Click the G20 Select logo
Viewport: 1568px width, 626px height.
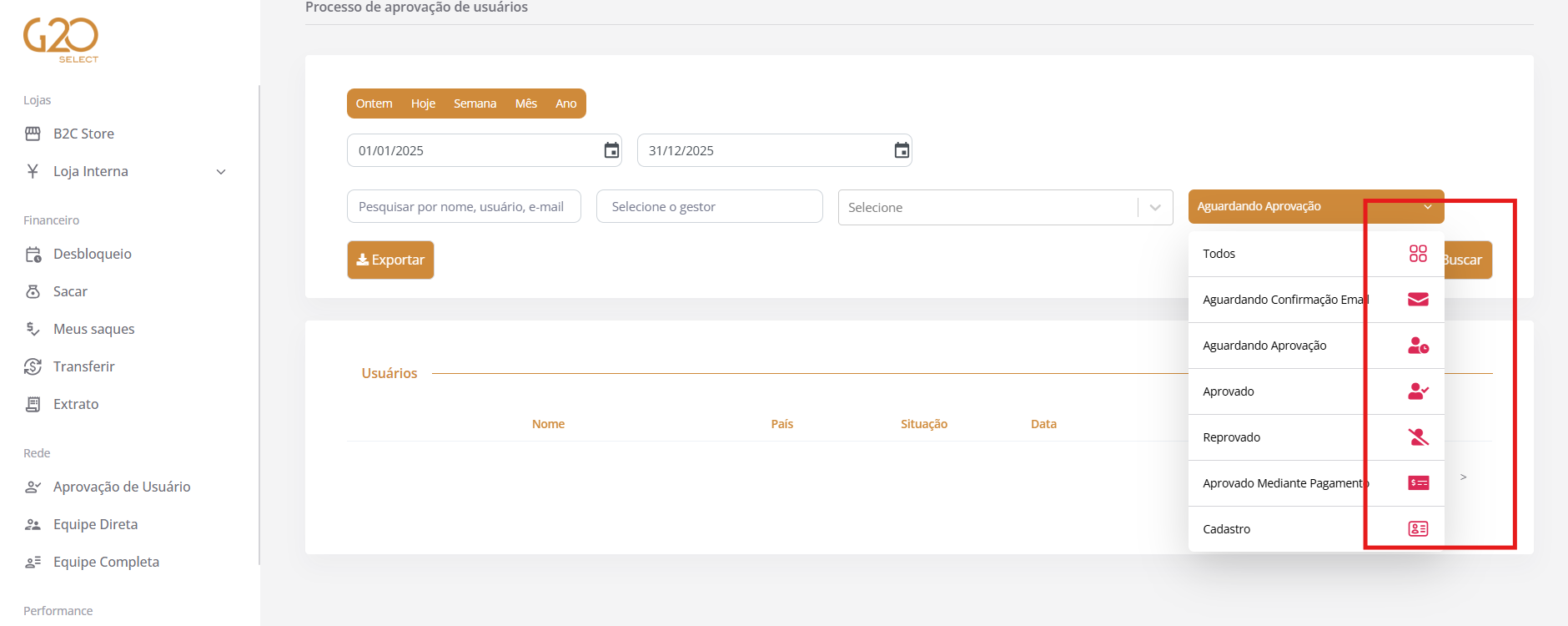tap(61, 40)
